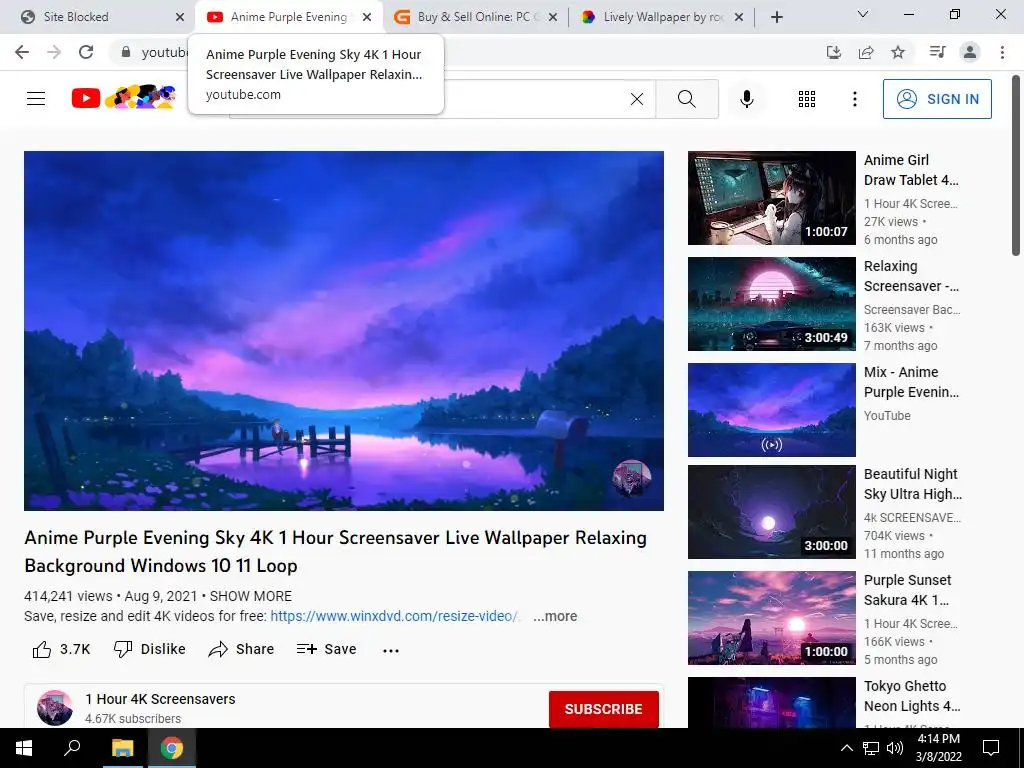Viewport: 1024px width, 768px height.
Task: Open YouTube apps grid
Action: pyautogui.click(x=807, y=99)
